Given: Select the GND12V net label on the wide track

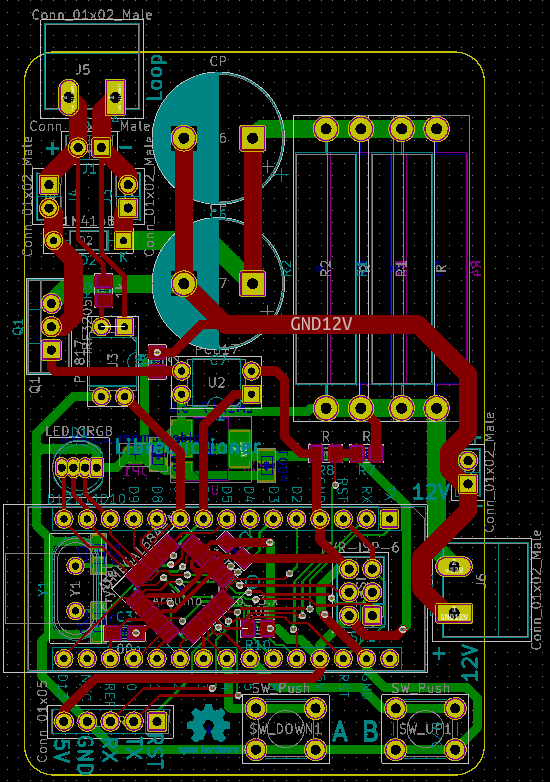Looking at the screenshot, I should point(321,325).
